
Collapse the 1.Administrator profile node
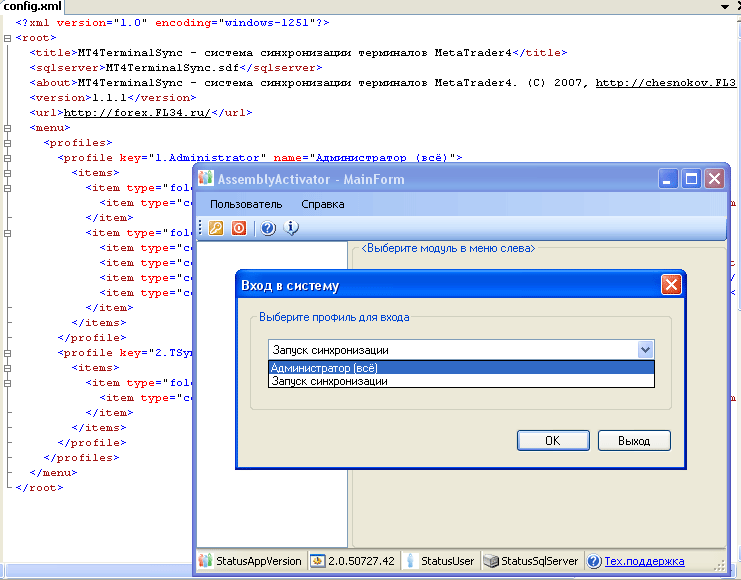(x=7, y=158)
